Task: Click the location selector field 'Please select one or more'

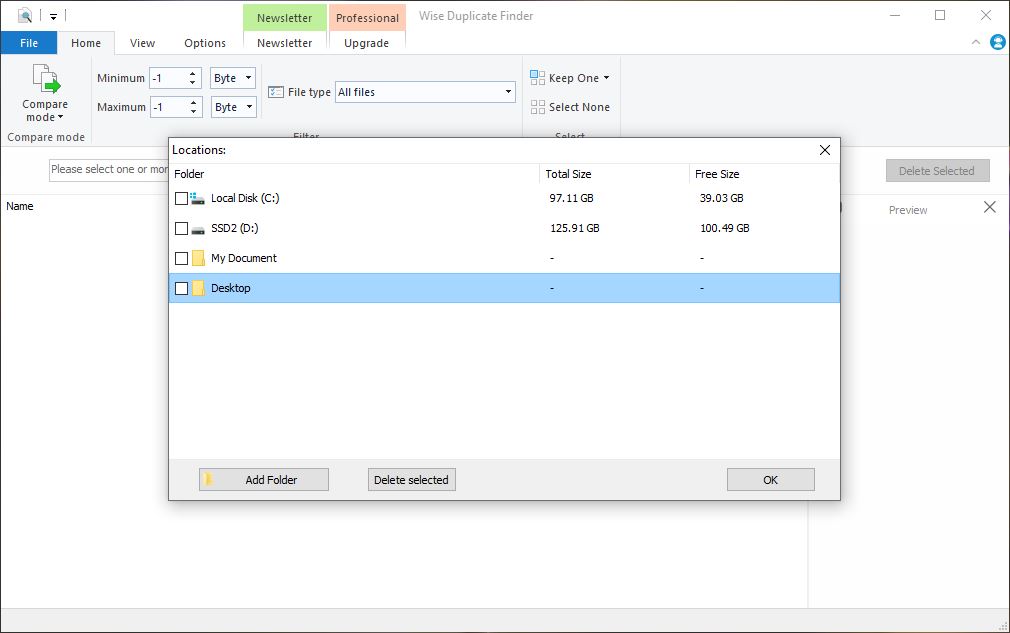Action: click(x=109, y=169)
